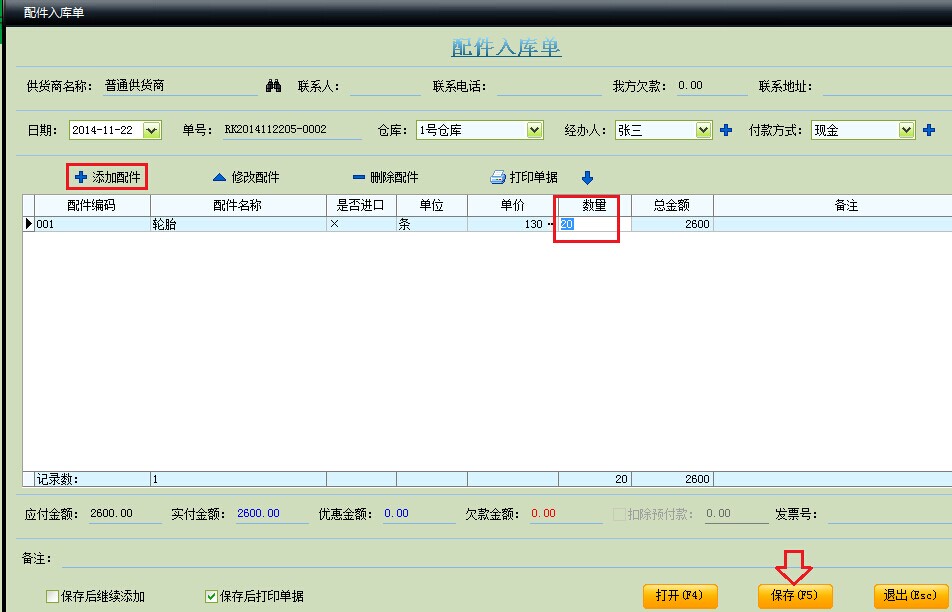Click the 实付金额 field 2600.00
Image resolution: width=952 pixels, height=612 pixels.
pyautogui.click(x=272, y=514)
